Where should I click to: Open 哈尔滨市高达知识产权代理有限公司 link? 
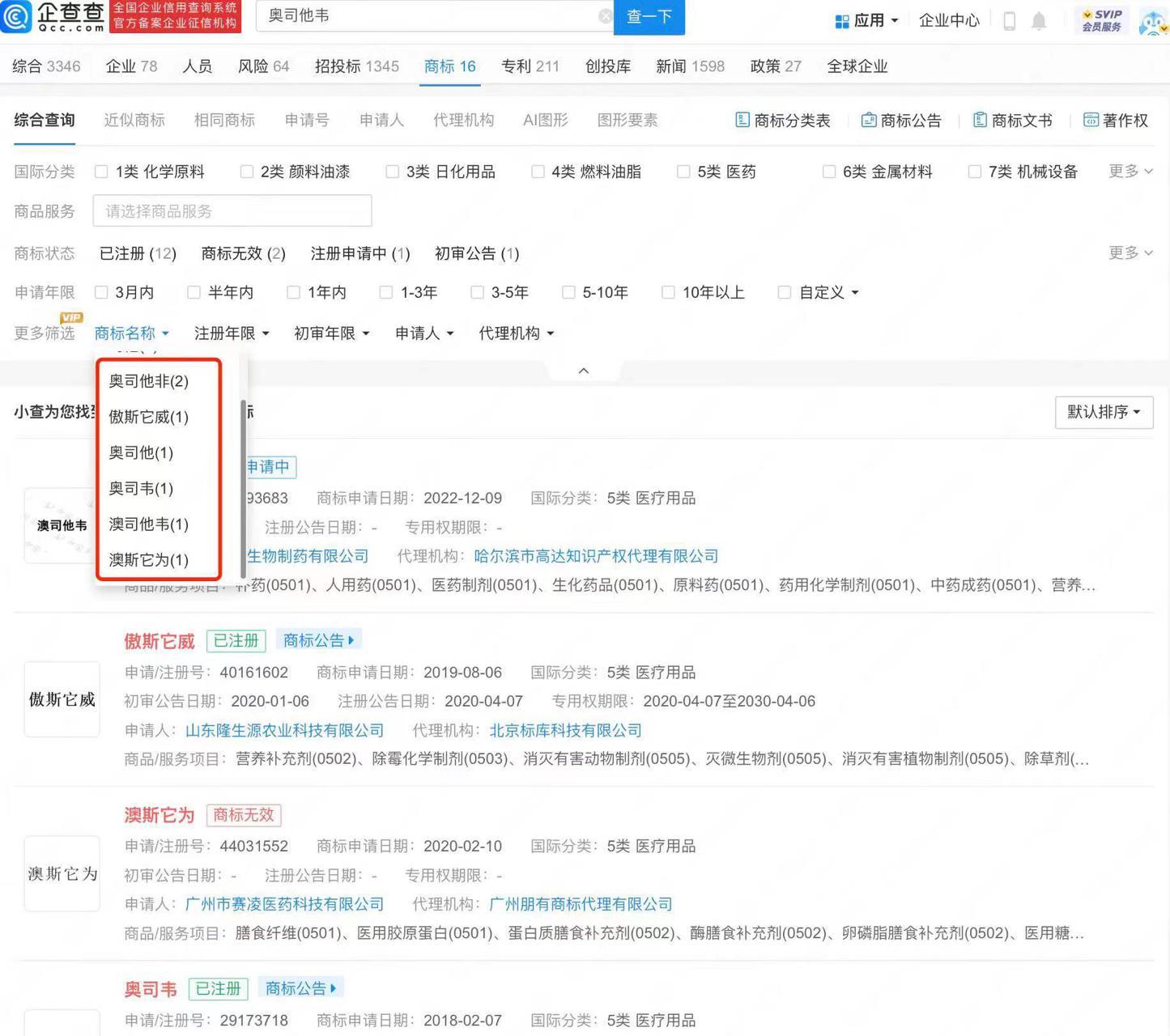click(596, 556)
